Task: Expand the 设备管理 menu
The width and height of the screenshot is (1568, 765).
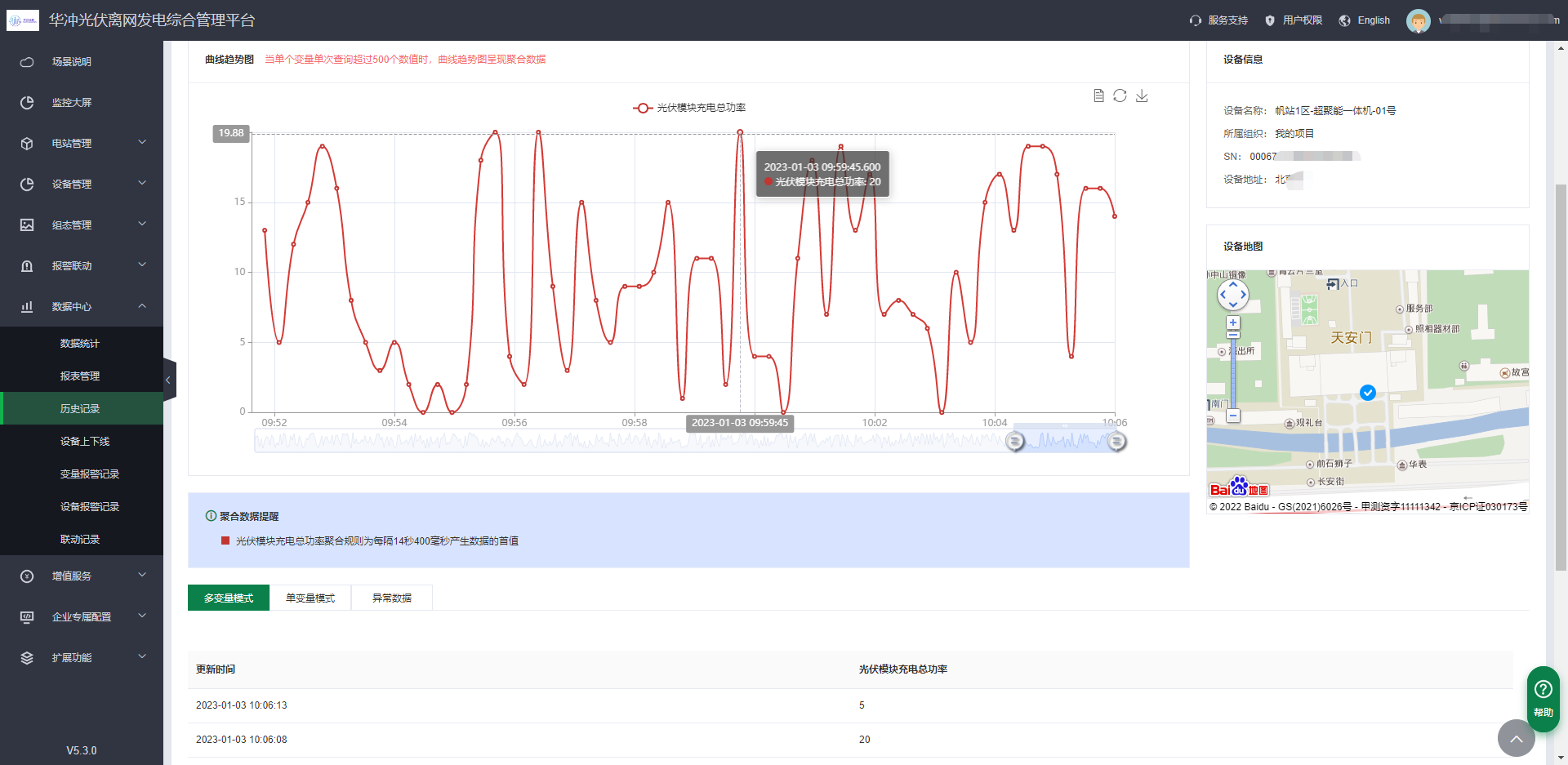Action: pos(82,184)
